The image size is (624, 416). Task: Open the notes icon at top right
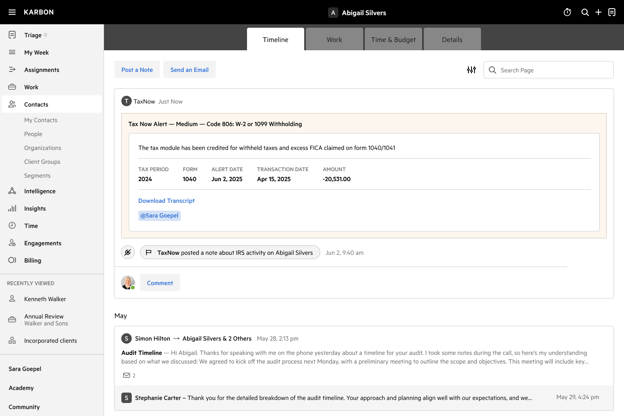click(x=612, y=12)
